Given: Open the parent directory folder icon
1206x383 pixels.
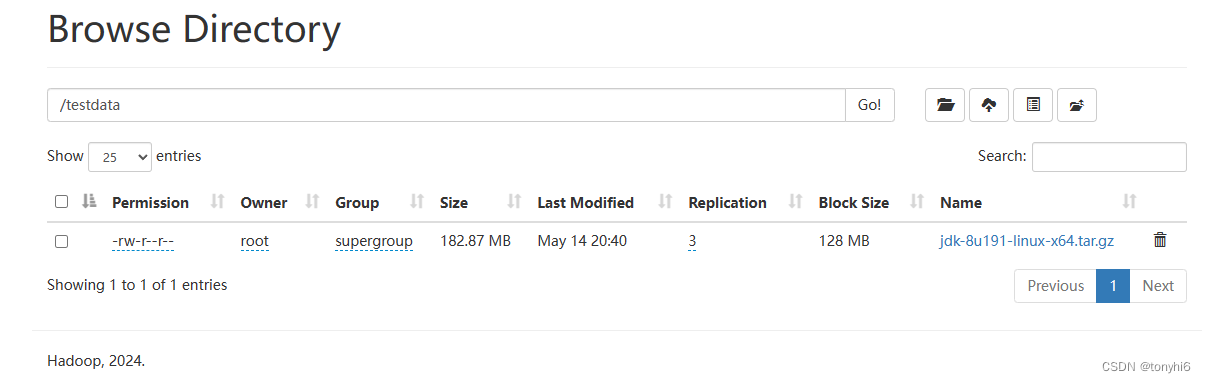Looking at the screenshot, I should [945, 105].
